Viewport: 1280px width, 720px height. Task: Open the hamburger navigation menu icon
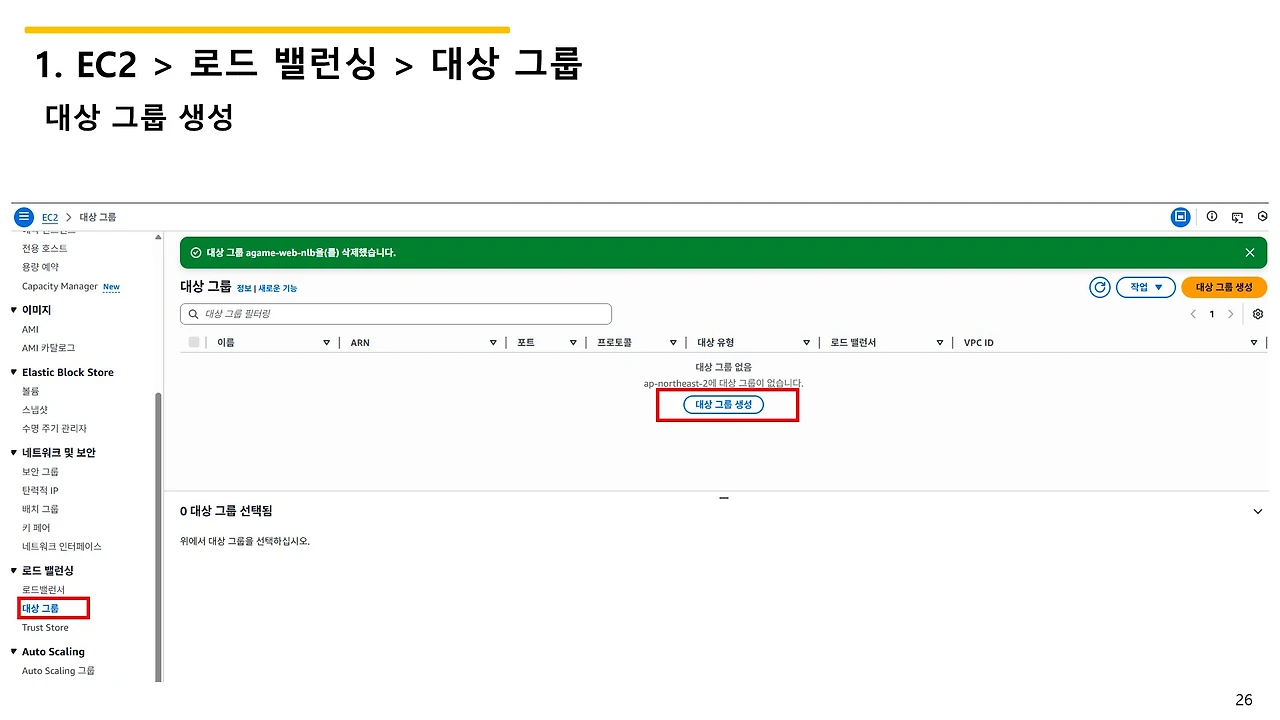point(24,217)
